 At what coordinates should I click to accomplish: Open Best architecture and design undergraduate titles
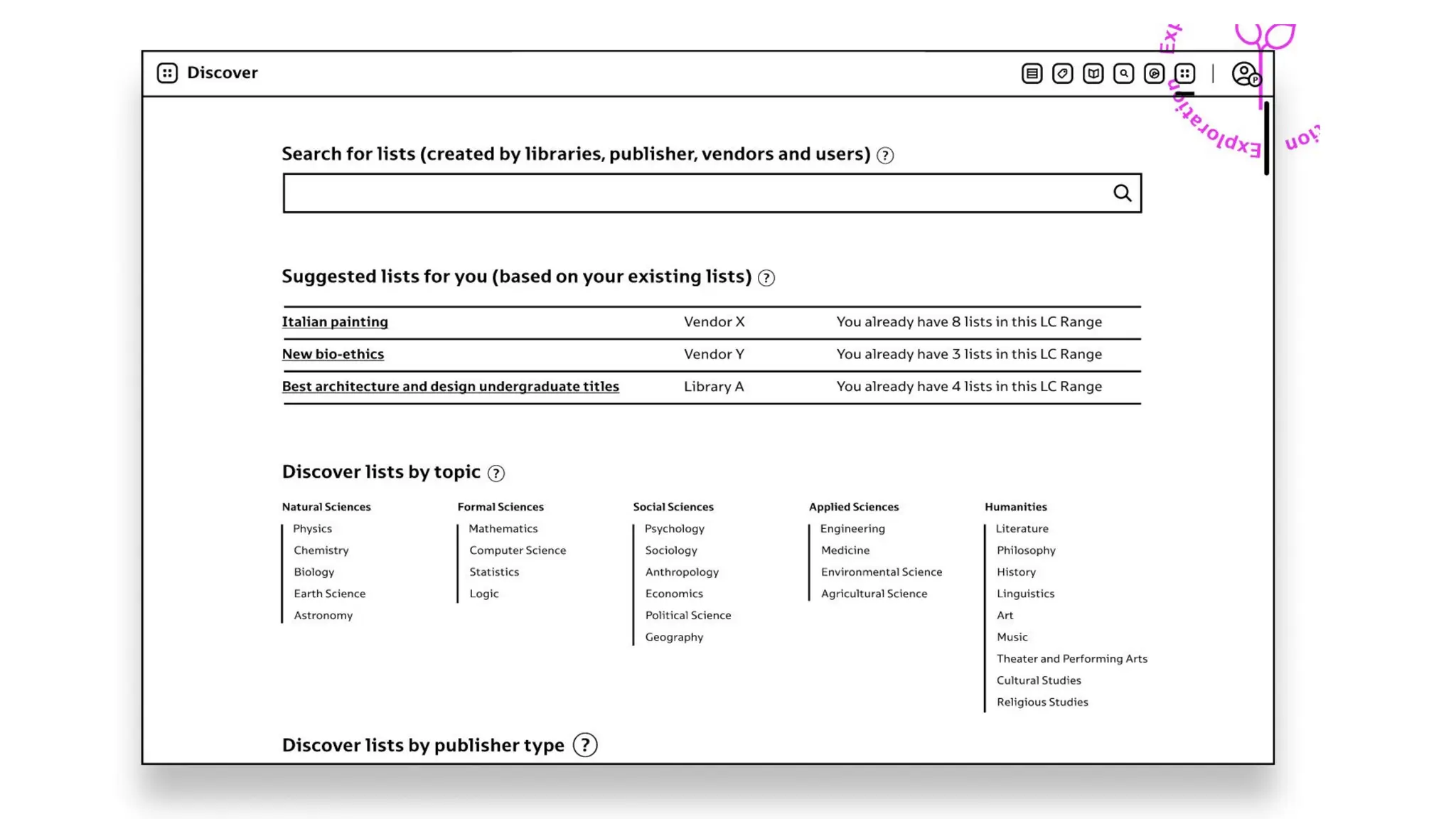(450, 386)
